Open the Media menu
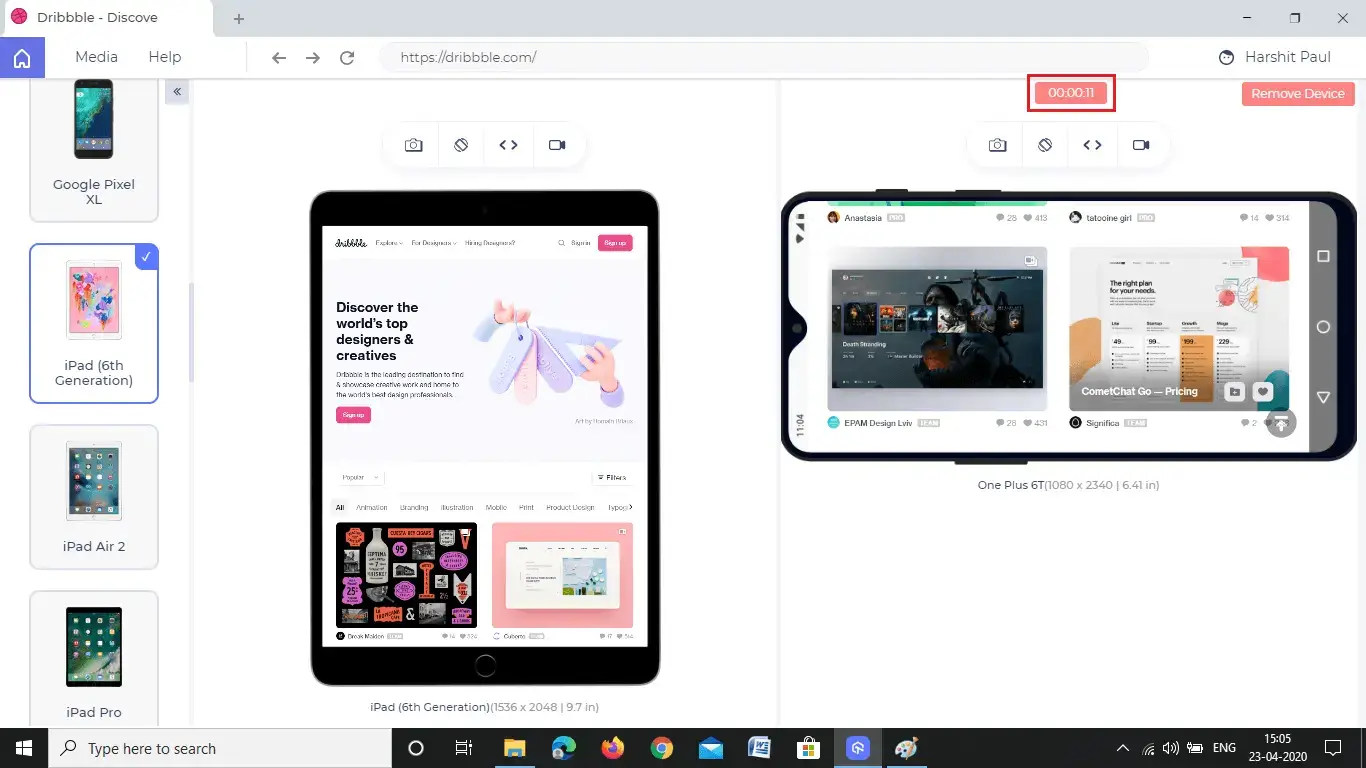 [96, 57]
